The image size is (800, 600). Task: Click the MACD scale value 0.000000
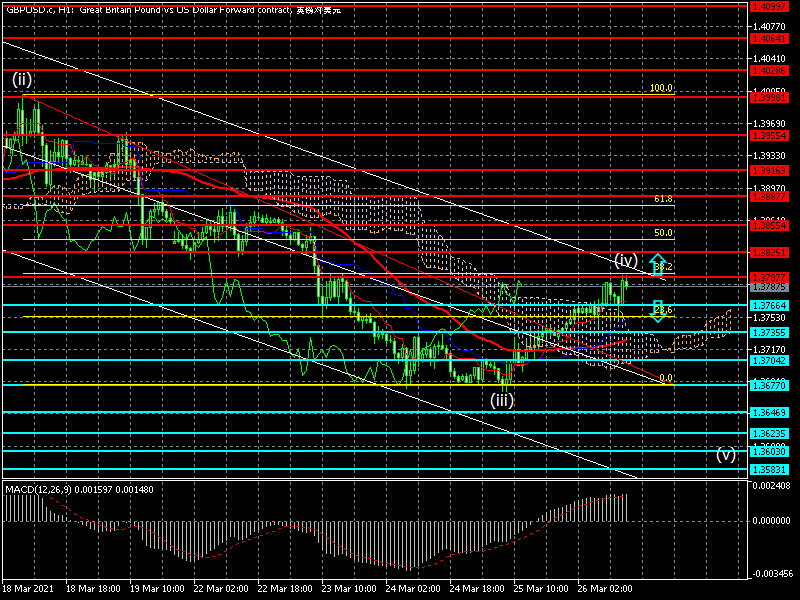pyautogui.click(x=771, y=521)
